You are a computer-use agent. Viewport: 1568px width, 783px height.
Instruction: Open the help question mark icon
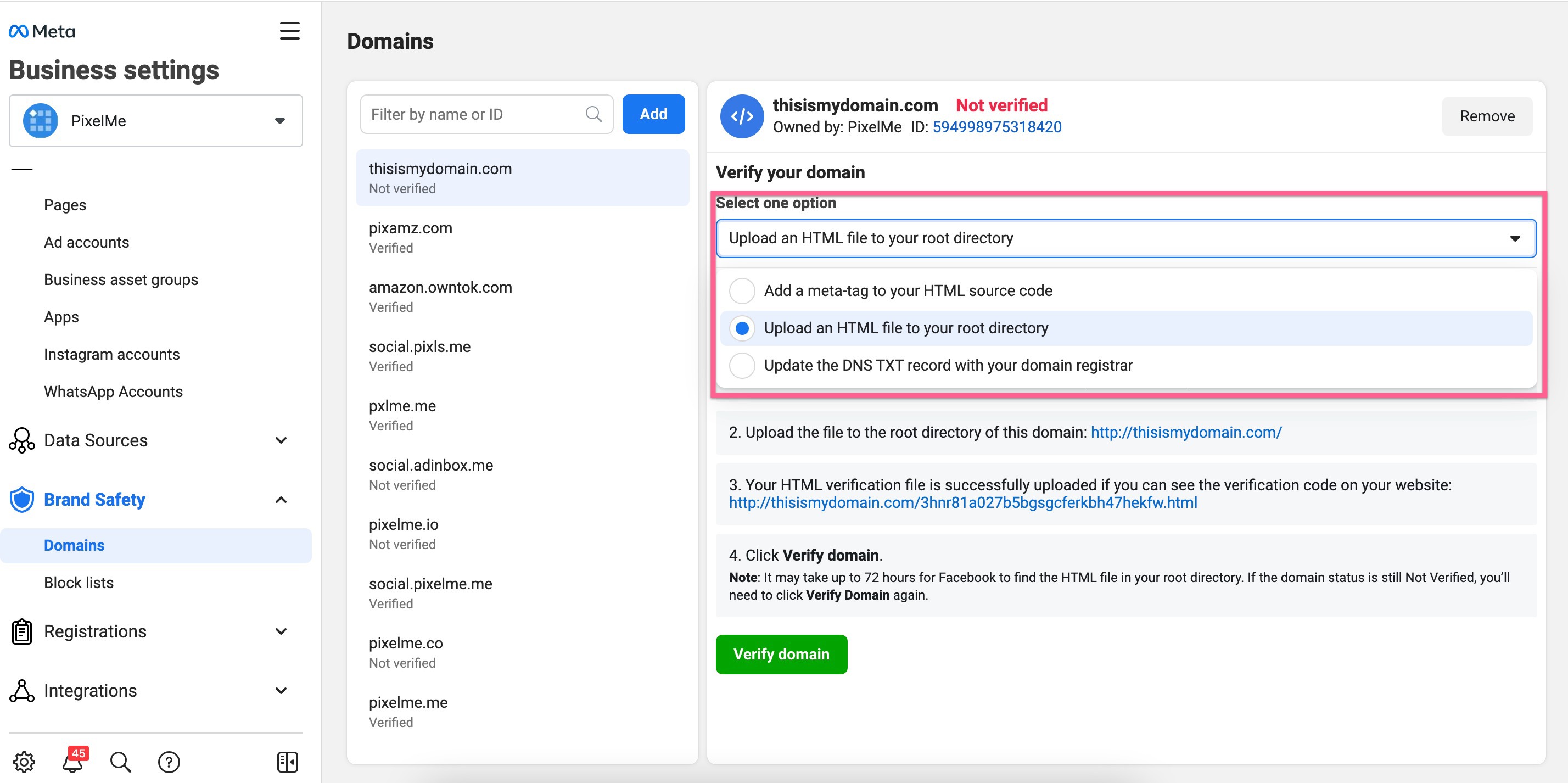tap(169, 761)
